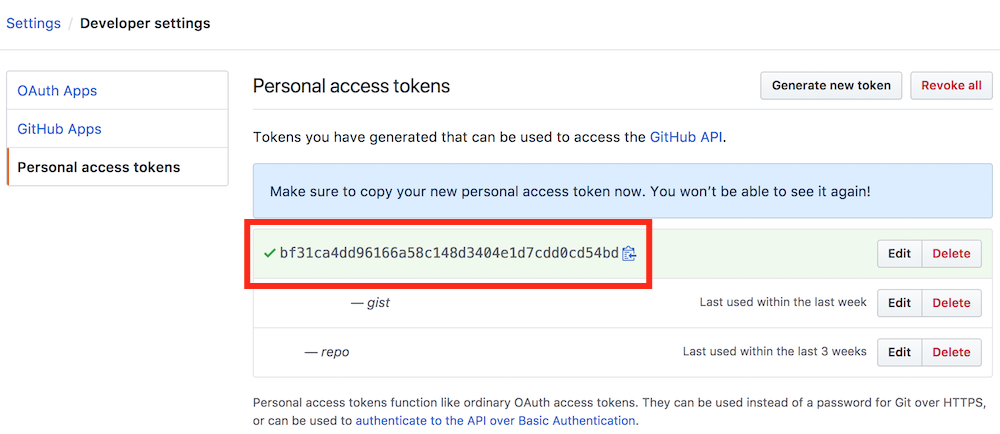
Task: Open the GitHub Apps section
Action: pyautogui.click(x=59, y=129)
